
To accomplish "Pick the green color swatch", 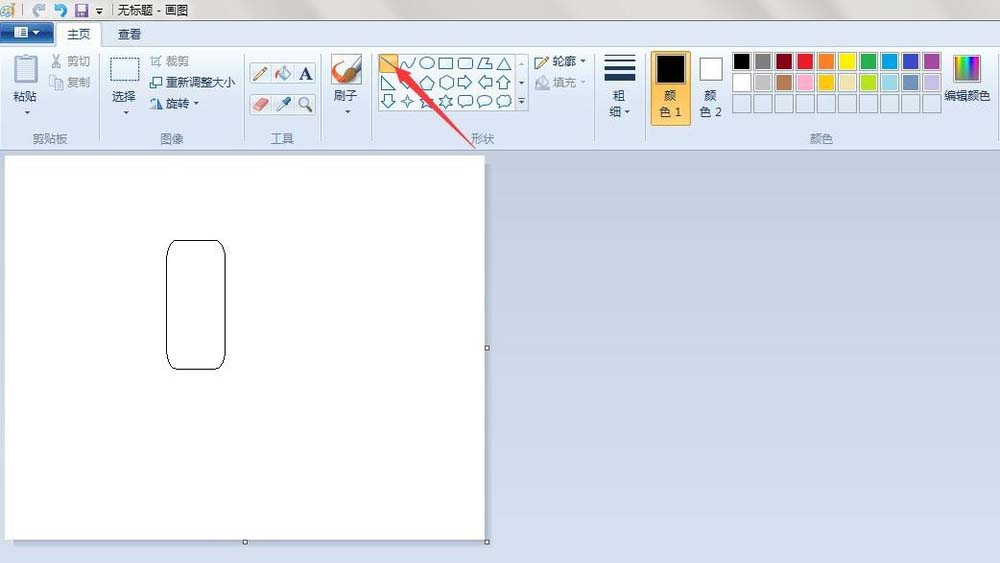I will coord(868,61).
